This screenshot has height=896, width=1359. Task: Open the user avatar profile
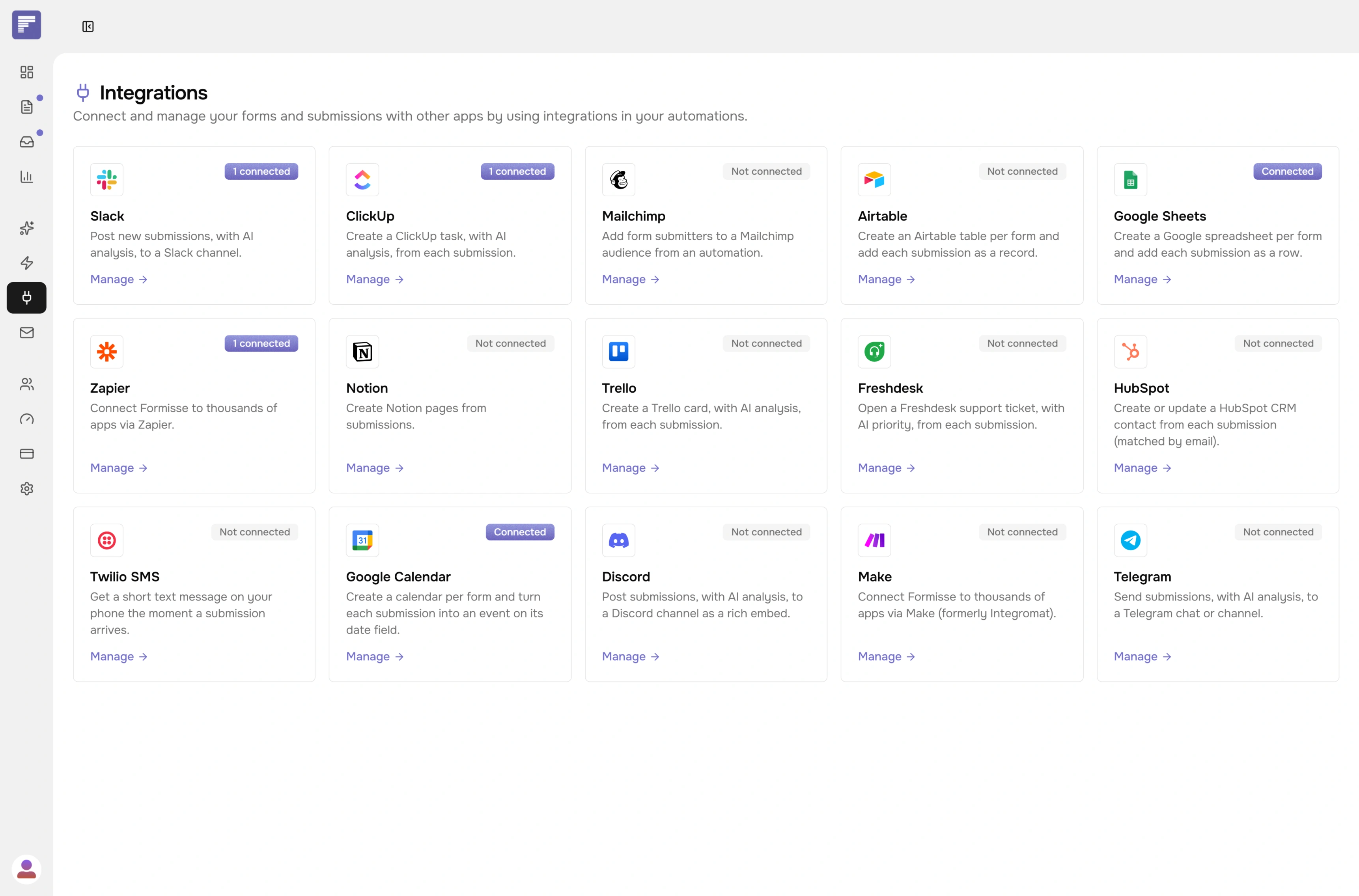(26, 869)
